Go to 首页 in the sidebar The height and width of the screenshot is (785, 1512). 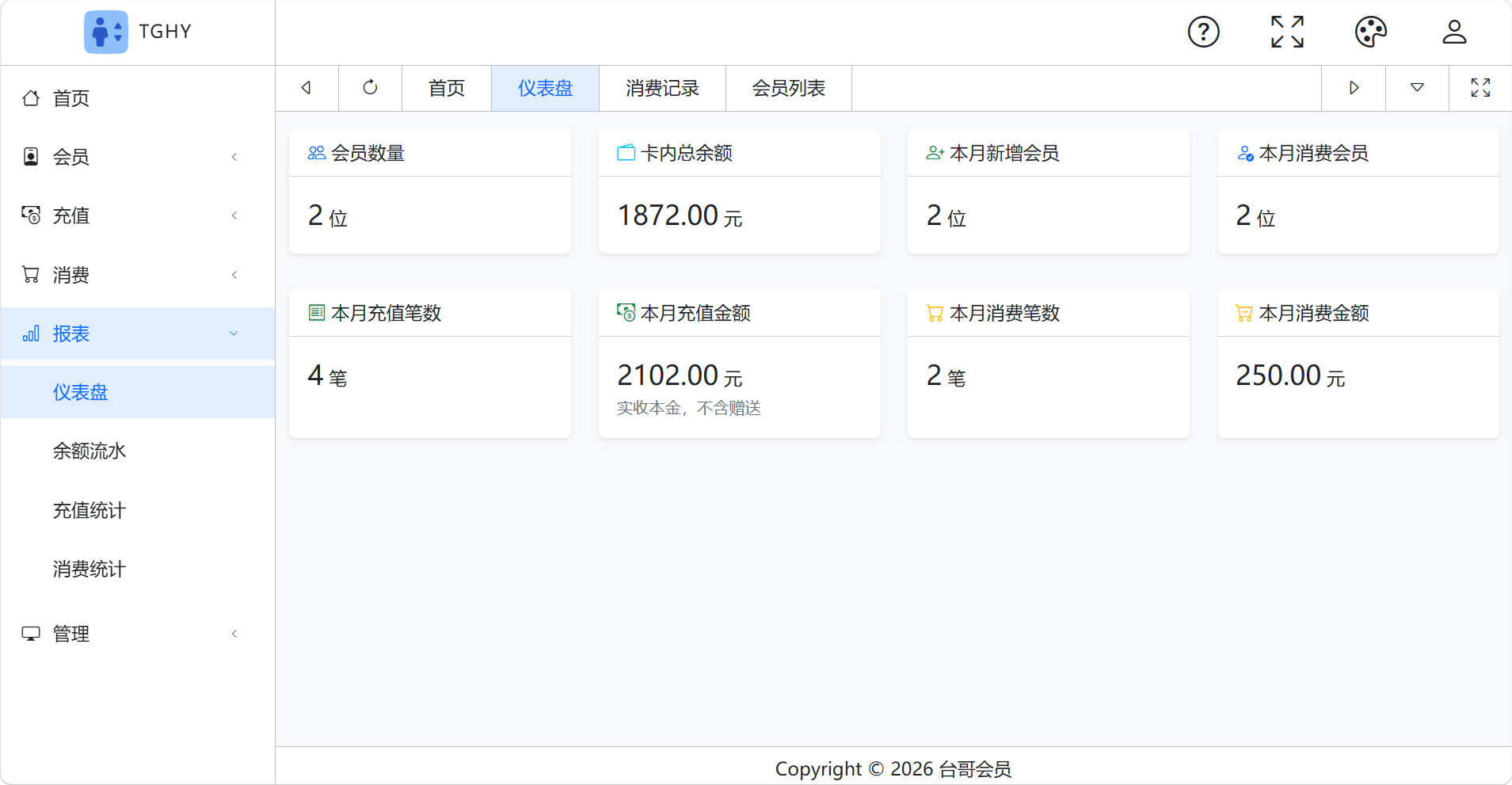tap(138, 98)
